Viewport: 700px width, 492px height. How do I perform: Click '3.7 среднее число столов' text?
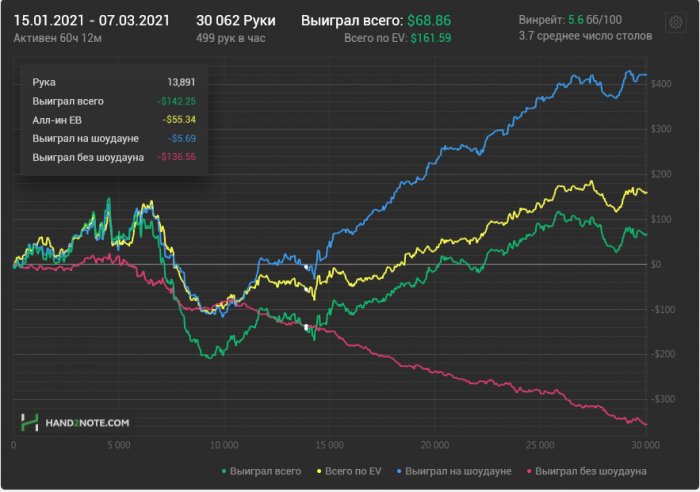coord(585,36)
